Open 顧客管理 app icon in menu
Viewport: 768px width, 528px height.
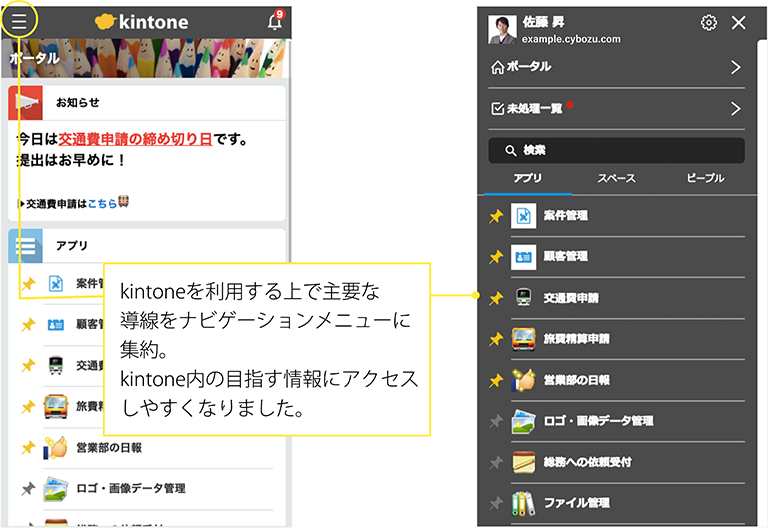(523, 257)
